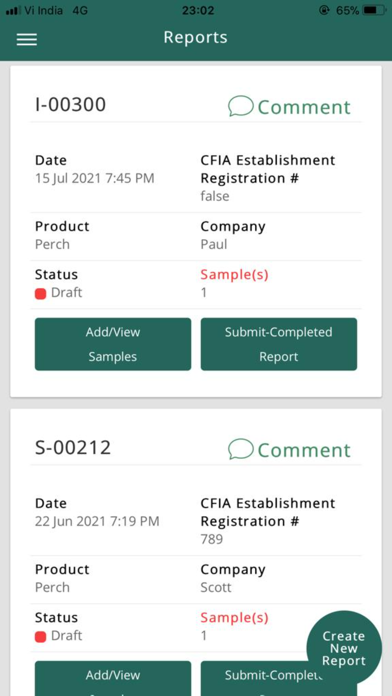
Task: Tap the red Draft status indicator of I-00300
Action: (x=40, y=293)
